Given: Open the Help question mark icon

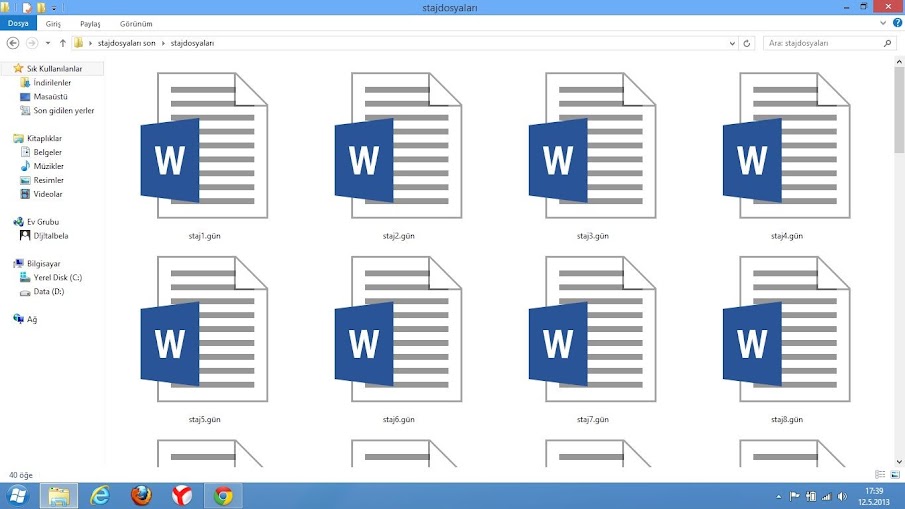Looking at the screenshot, I should point(897,23).
